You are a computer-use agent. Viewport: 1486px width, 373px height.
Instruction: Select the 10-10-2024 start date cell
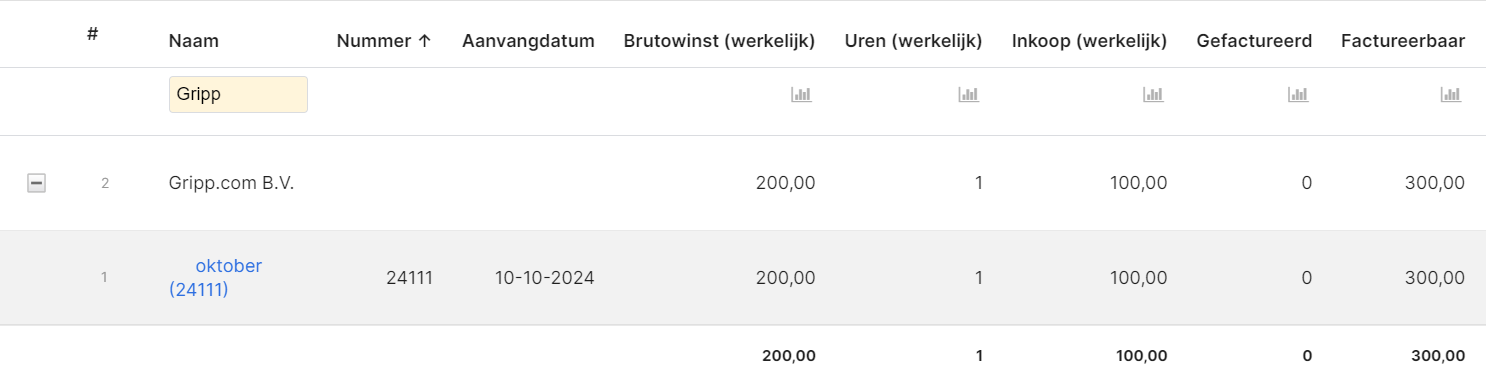click(545, 278)
